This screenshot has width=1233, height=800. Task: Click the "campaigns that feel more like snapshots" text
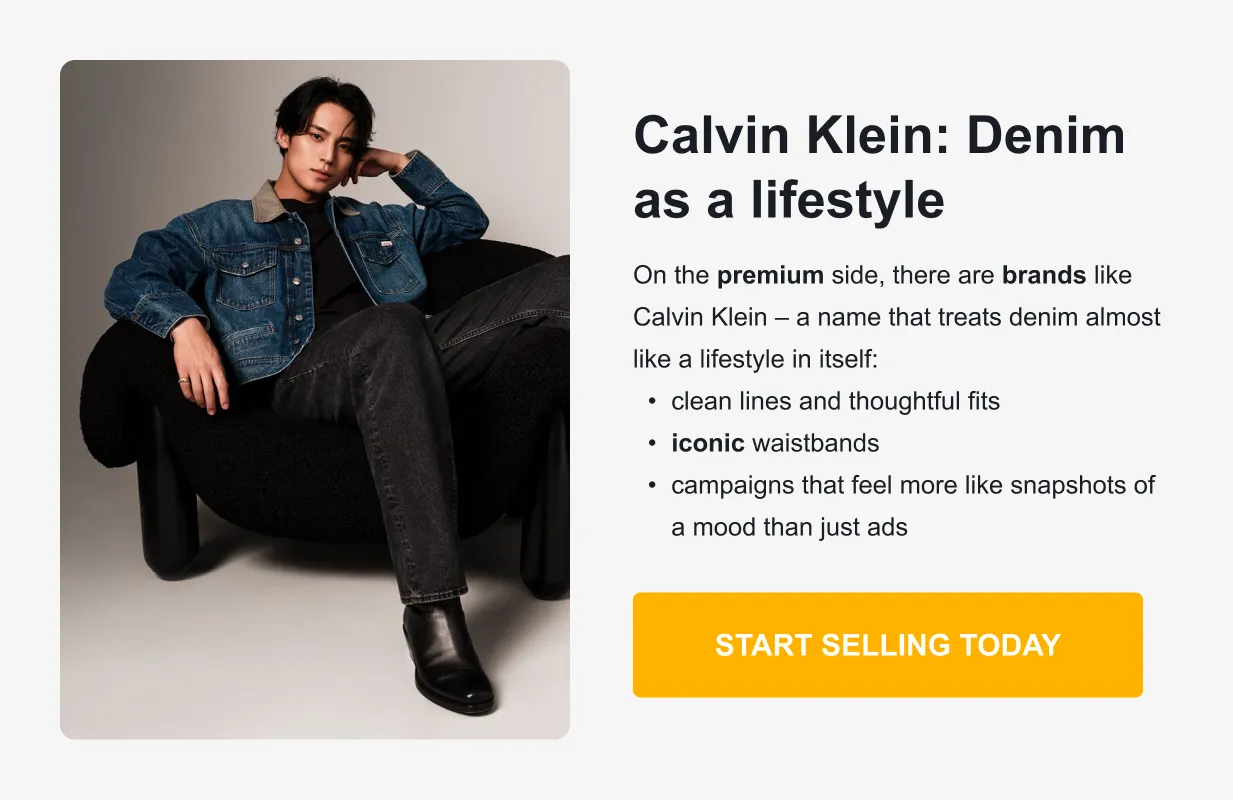tap(912, 485)
